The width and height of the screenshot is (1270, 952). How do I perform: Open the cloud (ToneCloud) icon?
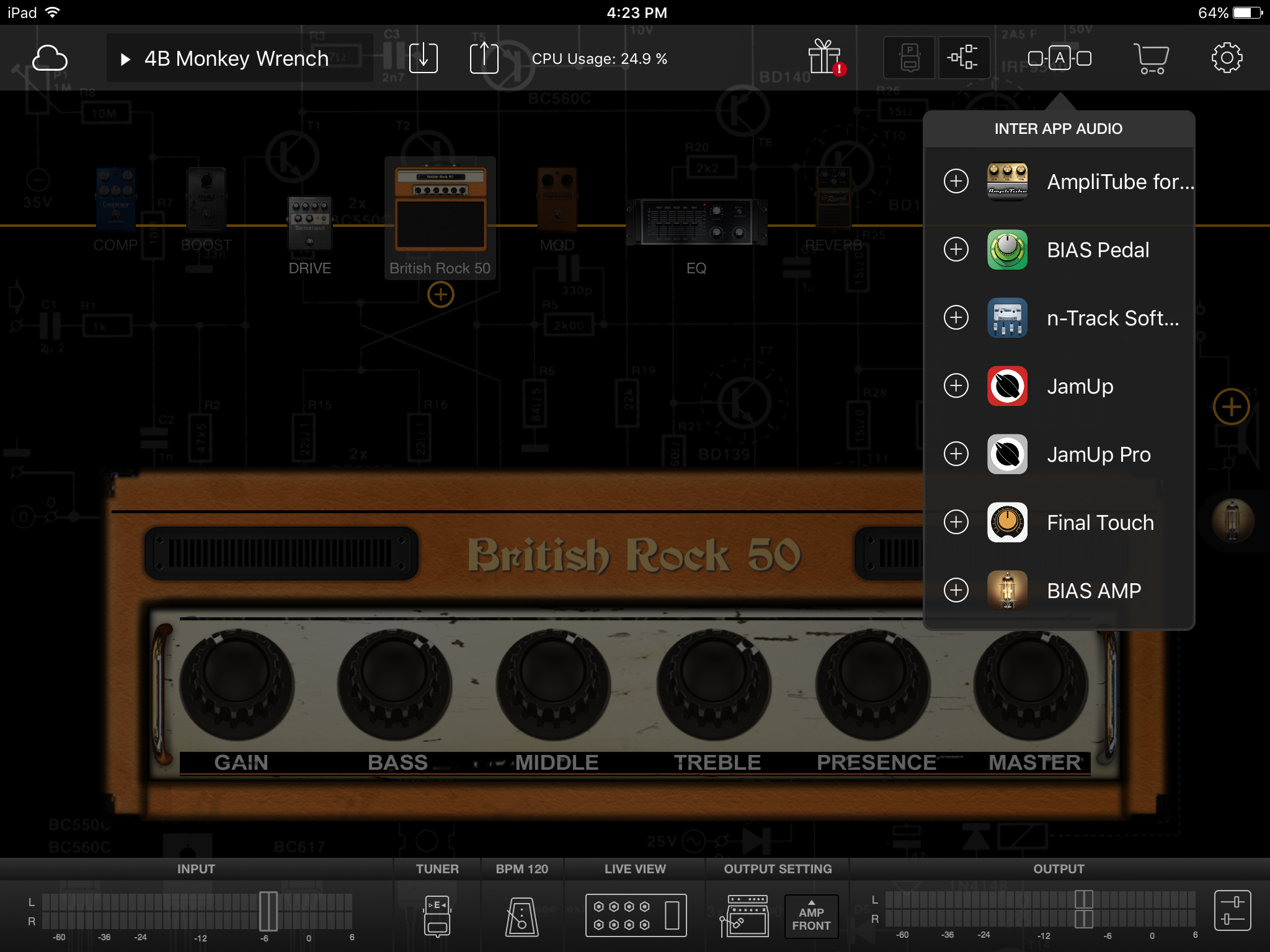pos(50,58)
